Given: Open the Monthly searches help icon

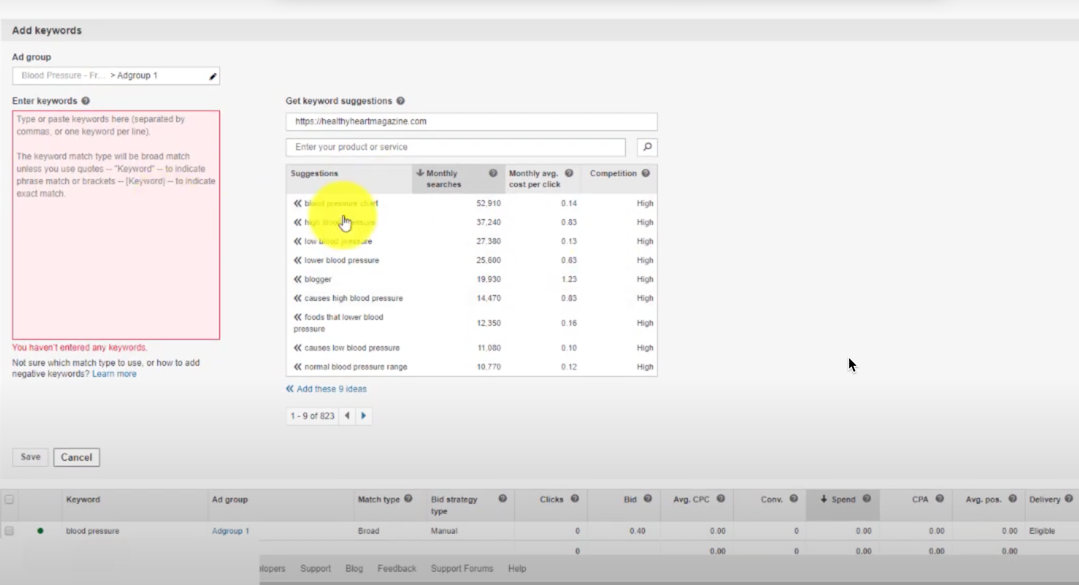Looking at the screenshot, I should 493,173.
